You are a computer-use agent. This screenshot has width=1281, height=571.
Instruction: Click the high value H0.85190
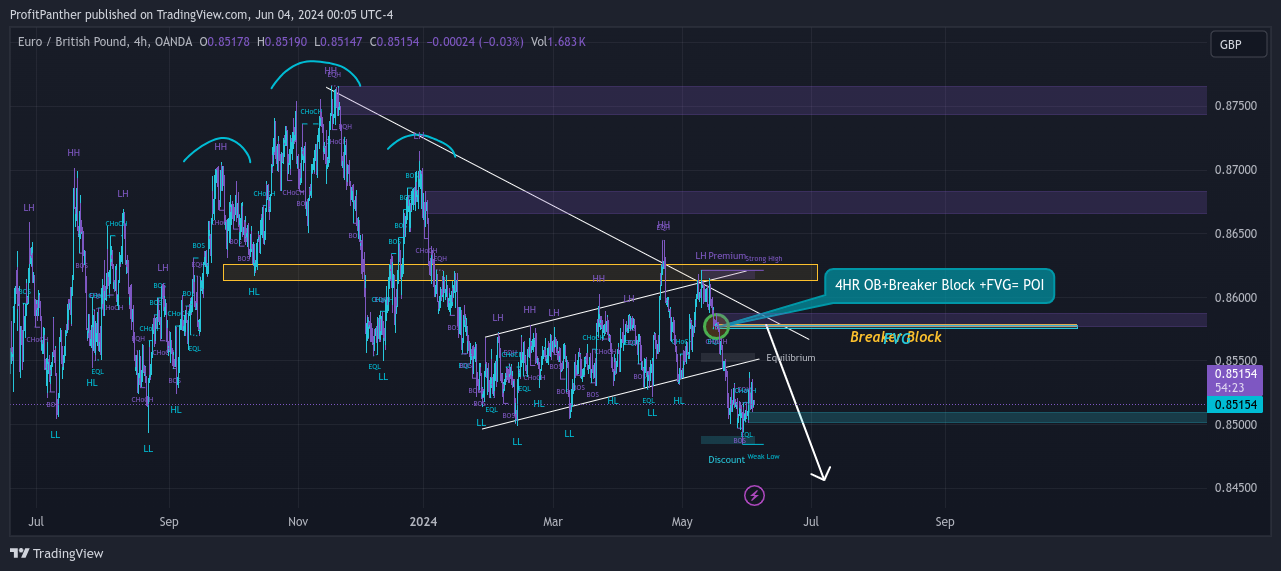284,42
